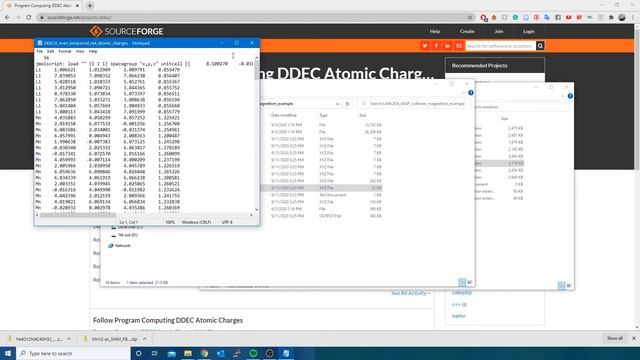
Task: Open the Notepad File menu
Action: click(x=40, y=51)
